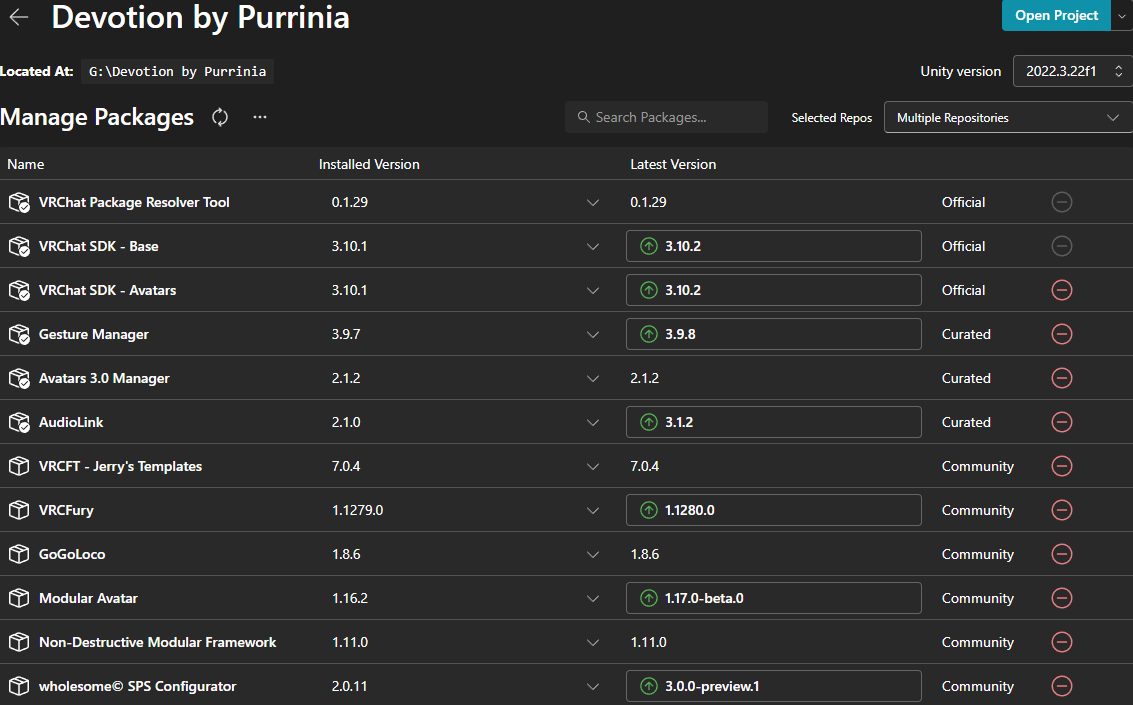Click the VRChat SDK - Base package icon
The height and width of the screenshot is (705, 1133).
pos(19,246)
